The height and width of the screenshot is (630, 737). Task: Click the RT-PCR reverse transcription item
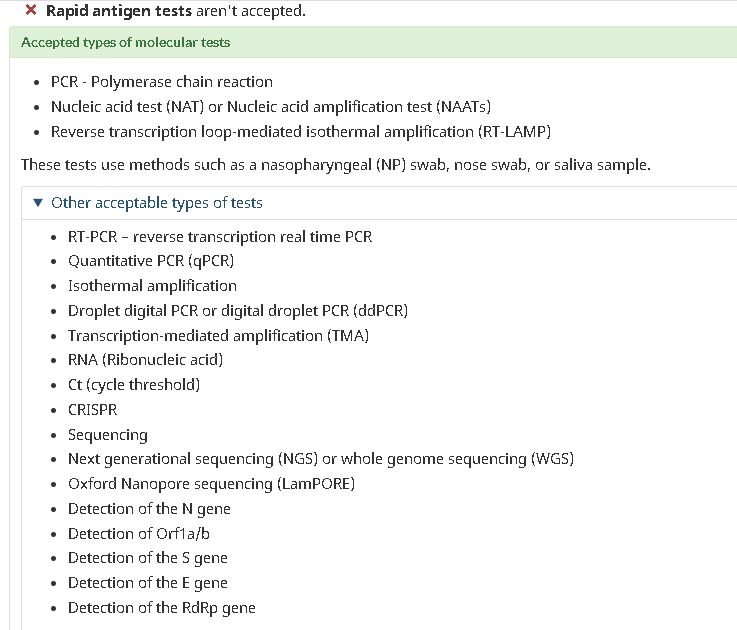point(220,236)
